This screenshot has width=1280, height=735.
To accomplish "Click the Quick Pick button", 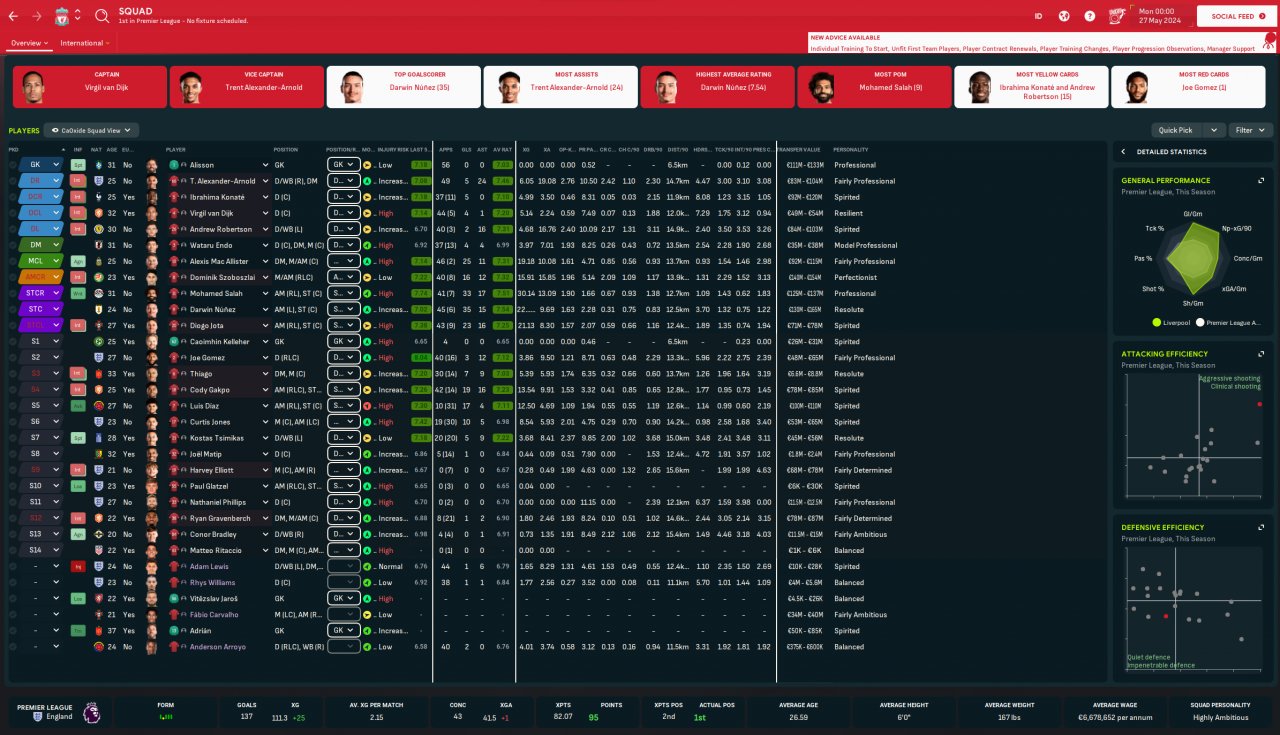I will pyautogui.click(x=1177, y=130).
